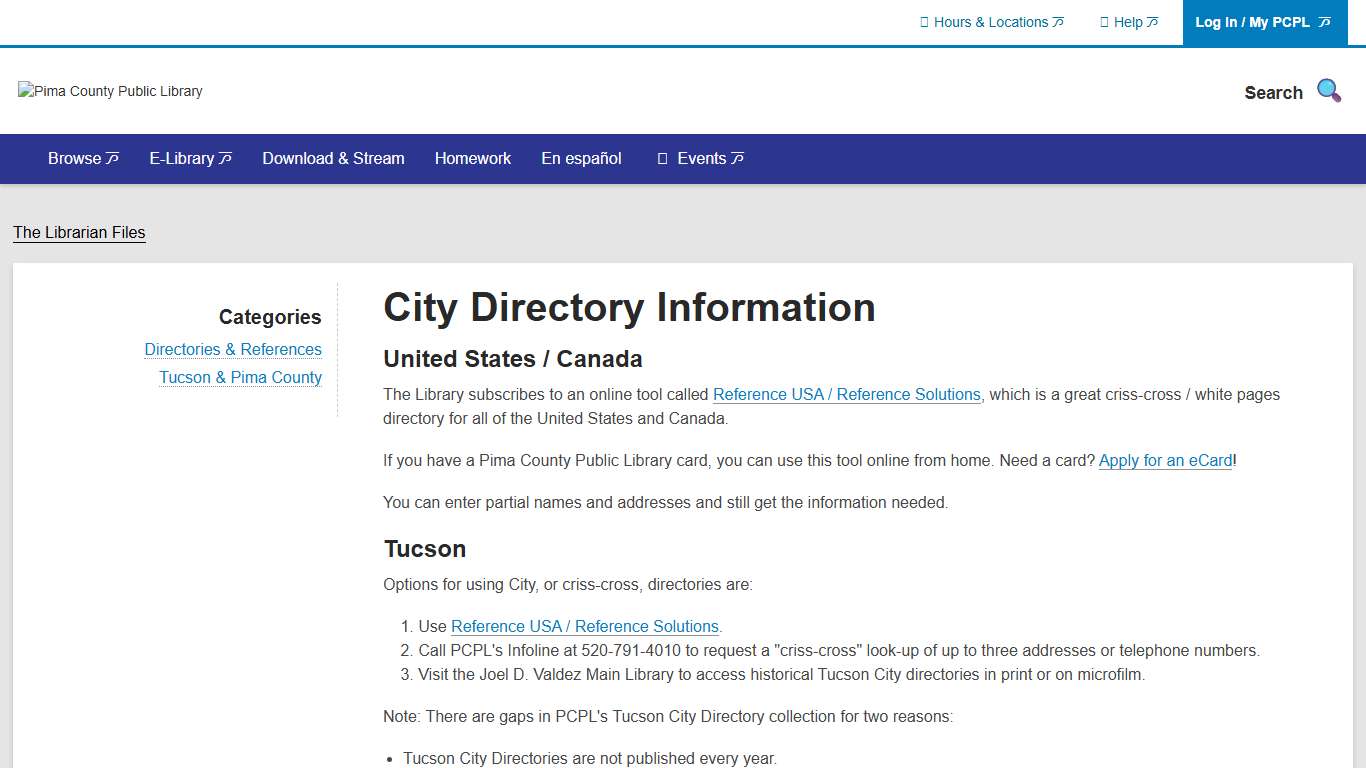The height and width of the screenshot is (768, 1366).
Task: Select the Directories & References category
Action: pyautogui.click(x=233, y=349)
